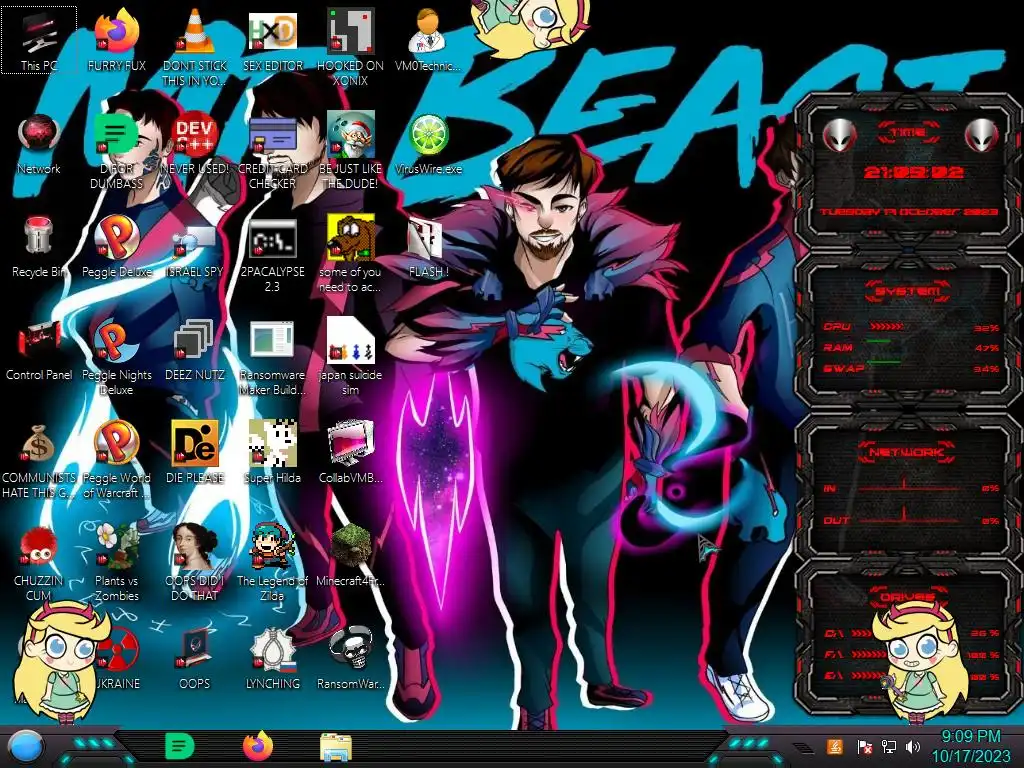Image resolution: width=1024 pixels, height=768 pixels.
Task: Launch the Dev-C++ NEVER USED shortcut
Action: [195, 144]
